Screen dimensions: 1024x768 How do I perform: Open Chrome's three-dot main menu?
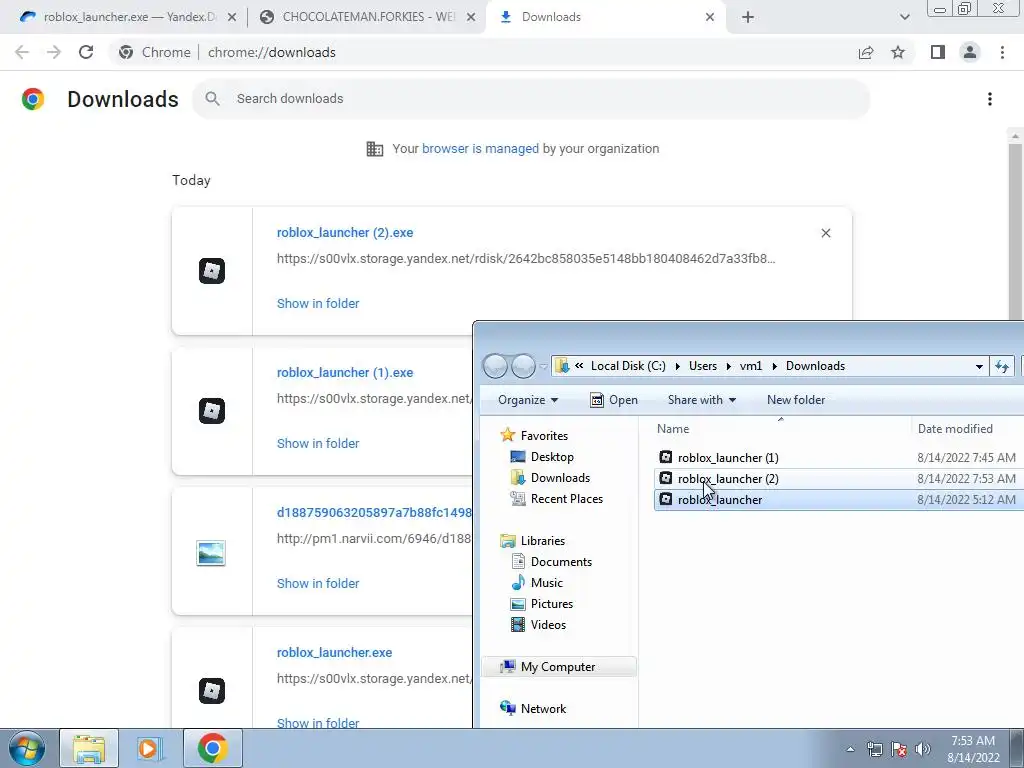tap(1002, 52)
